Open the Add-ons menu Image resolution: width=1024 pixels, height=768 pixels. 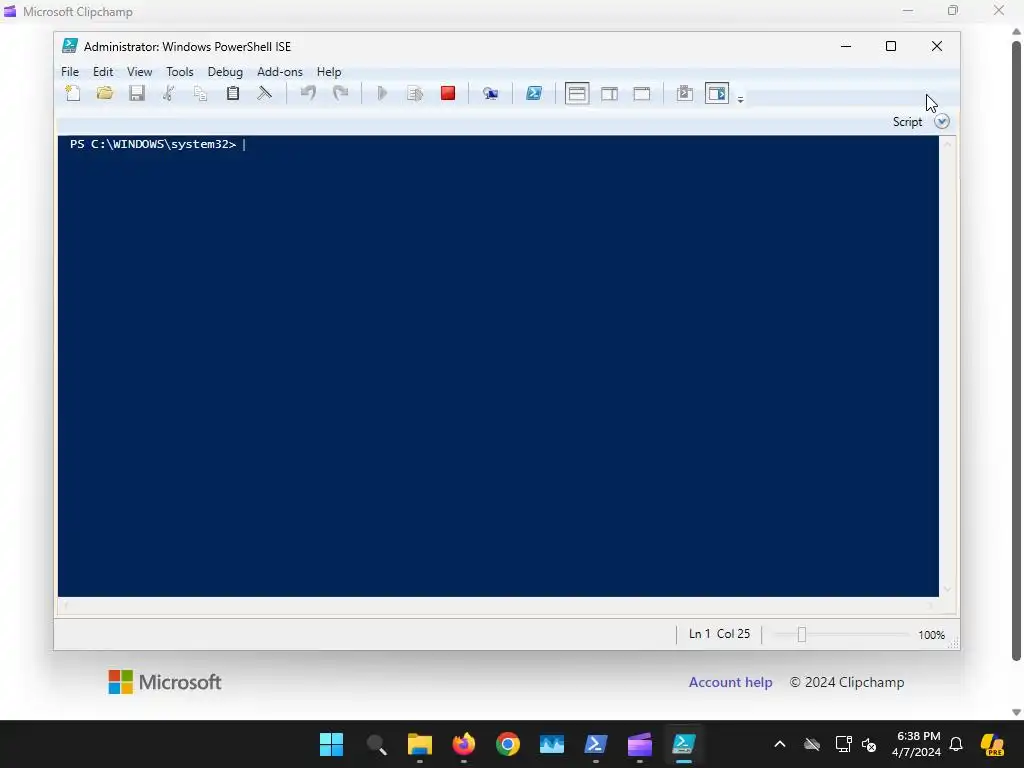(280, 72)
